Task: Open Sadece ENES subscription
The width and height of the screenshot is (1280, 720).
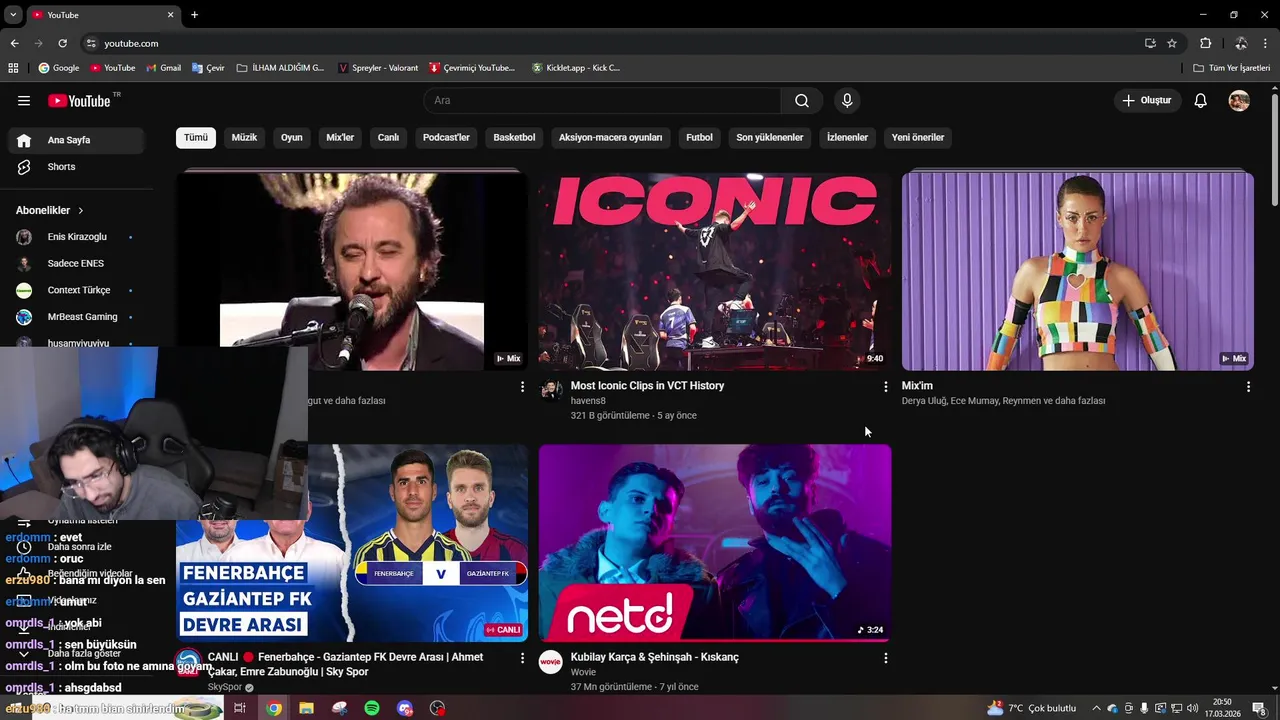Action: point(76,264)
